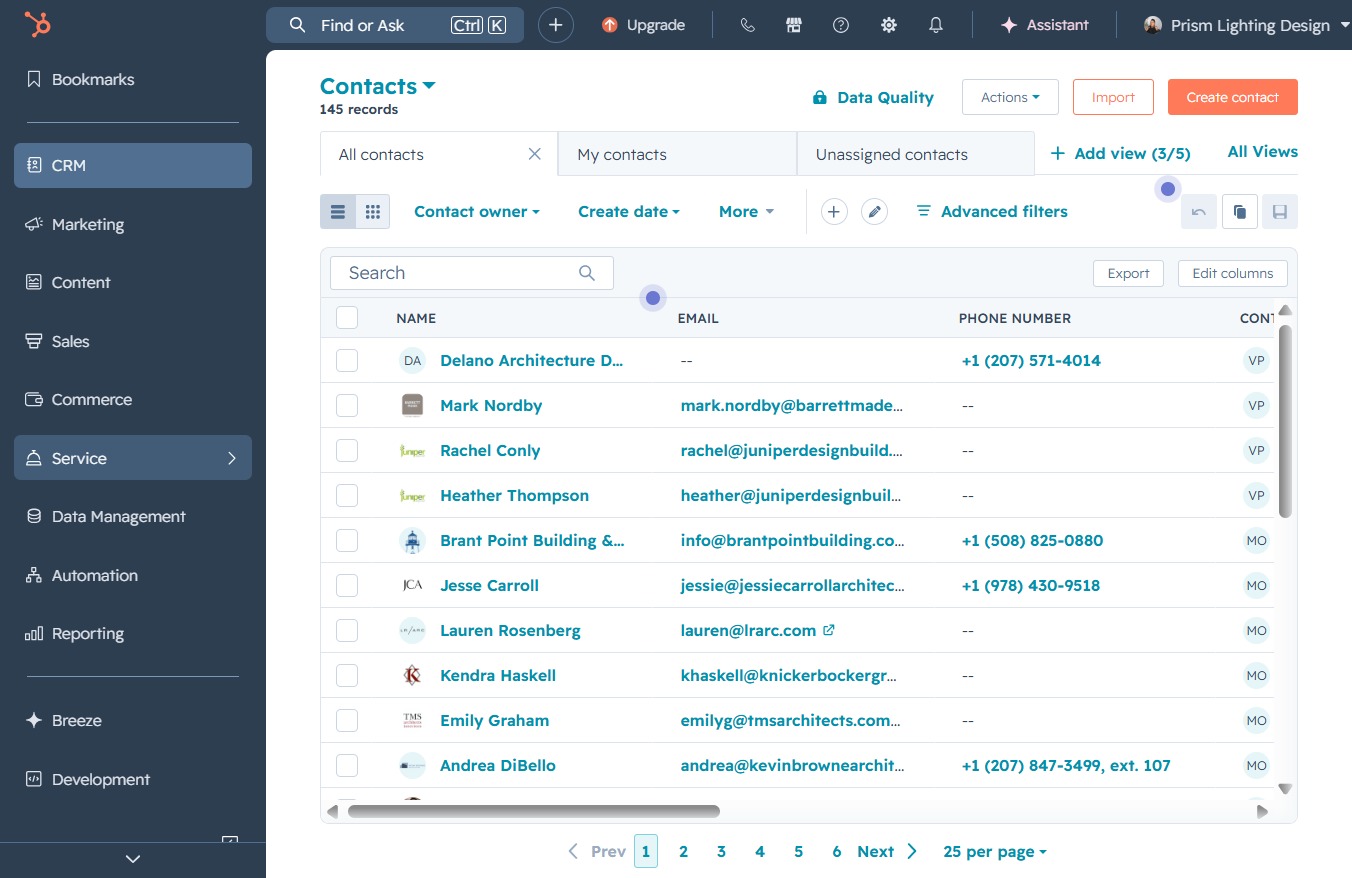Close the All contacts tab
This screenshot has width=1352, height=878.
tap(534, 154)
